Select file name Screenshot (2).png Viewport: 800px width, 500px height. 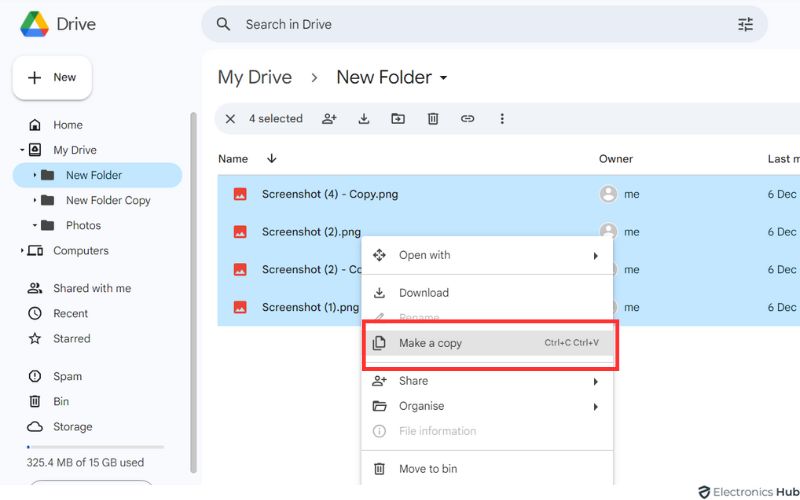click(x=311, y=232)
